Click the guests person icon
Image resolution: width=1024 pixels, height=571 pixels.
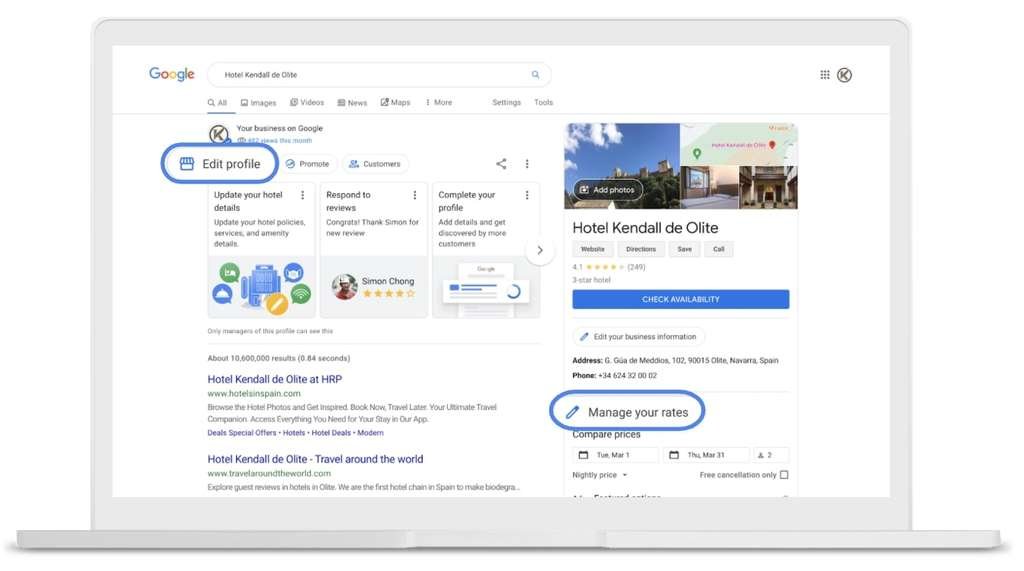[761, 455]
